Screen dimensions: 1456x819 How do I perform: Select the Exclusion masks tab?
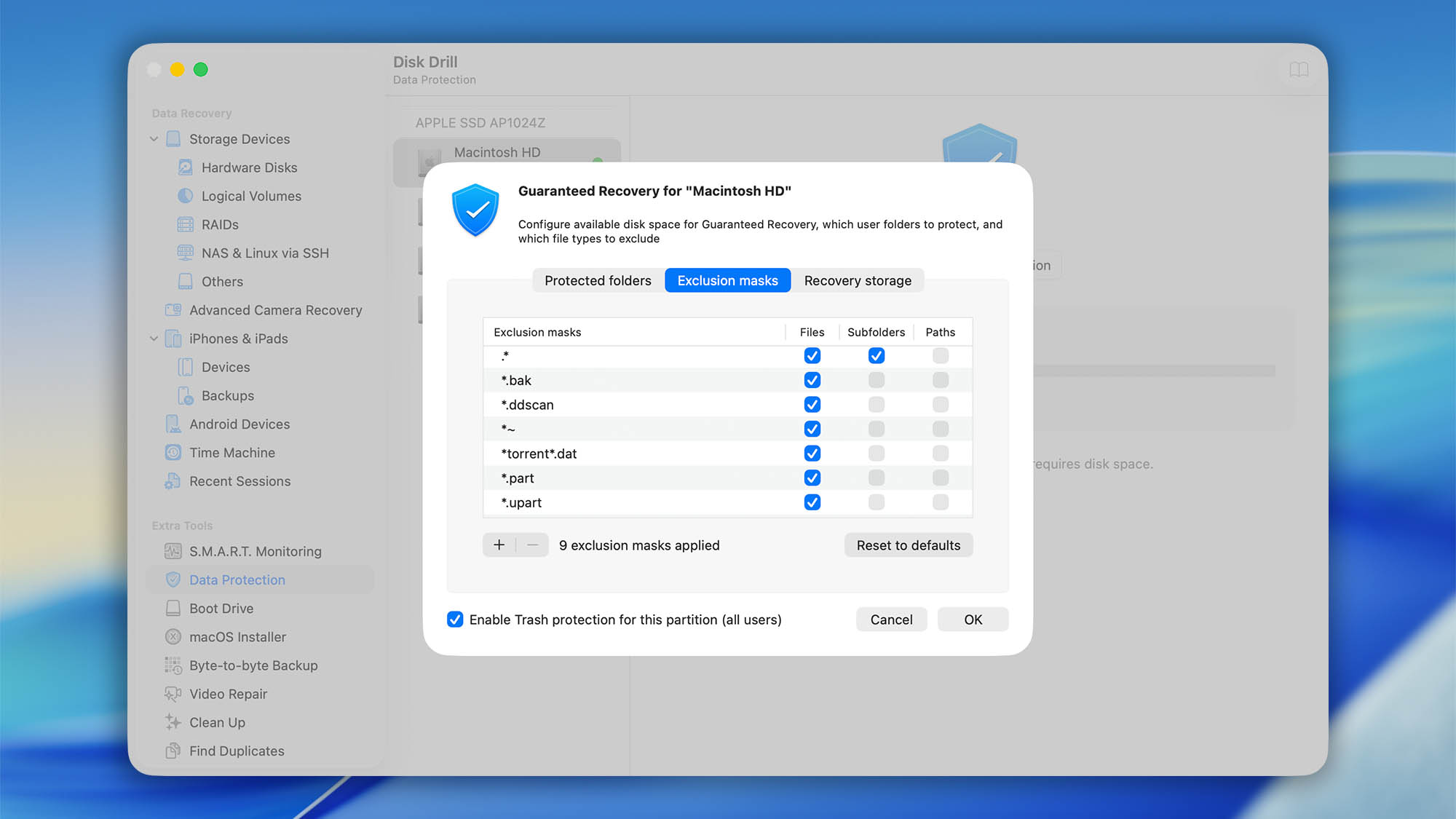728,280
